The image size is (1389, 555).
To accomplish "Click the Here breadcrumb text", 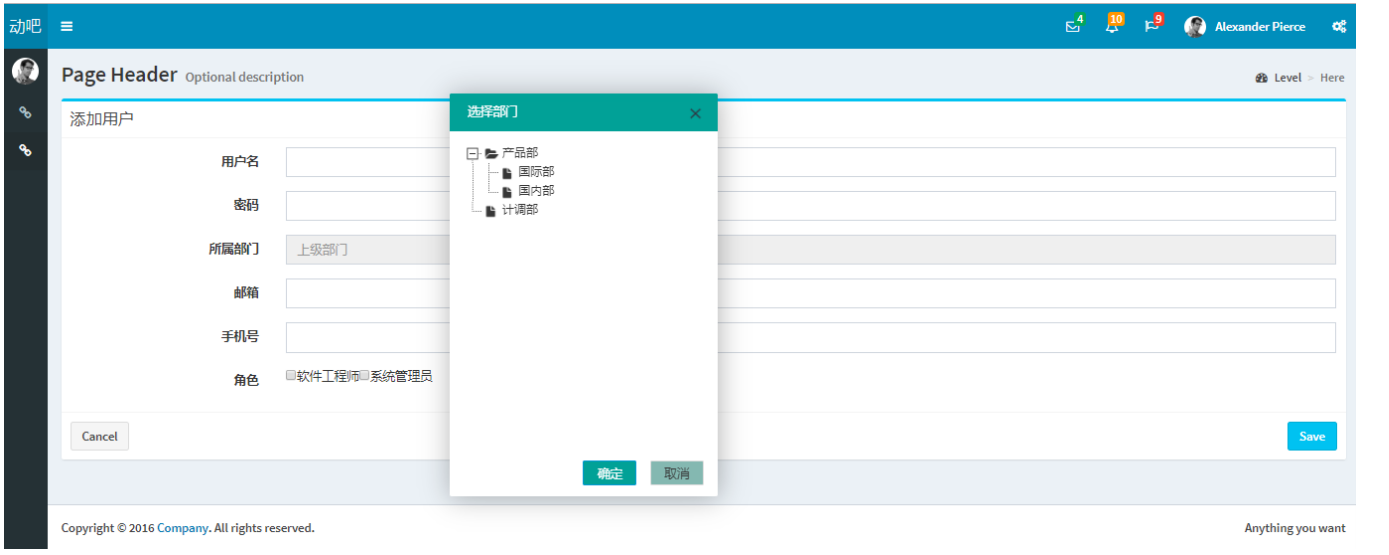I will click(1332, 78).
